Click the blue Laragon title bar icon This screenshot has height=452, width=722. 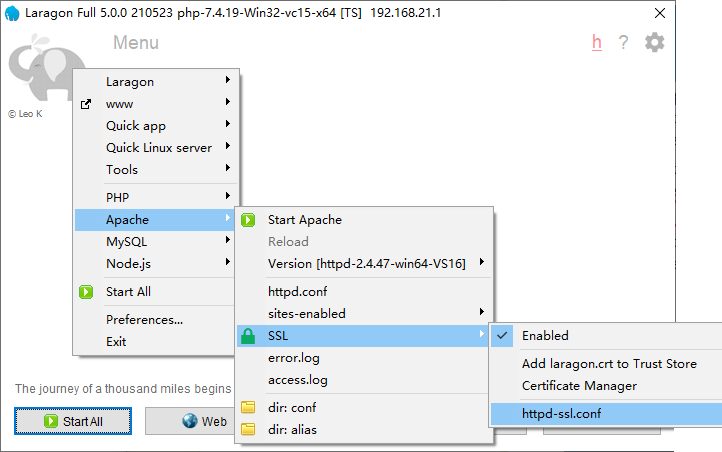(12, 13)
